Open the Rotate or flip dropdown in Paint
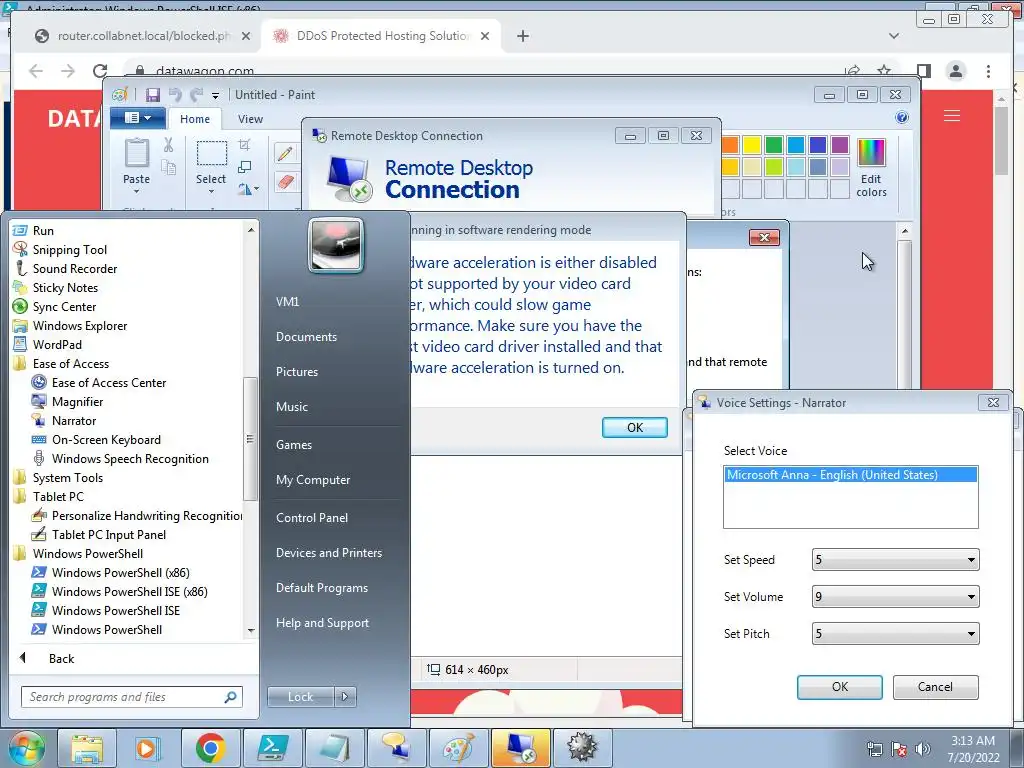 click(x=248, y=189)
